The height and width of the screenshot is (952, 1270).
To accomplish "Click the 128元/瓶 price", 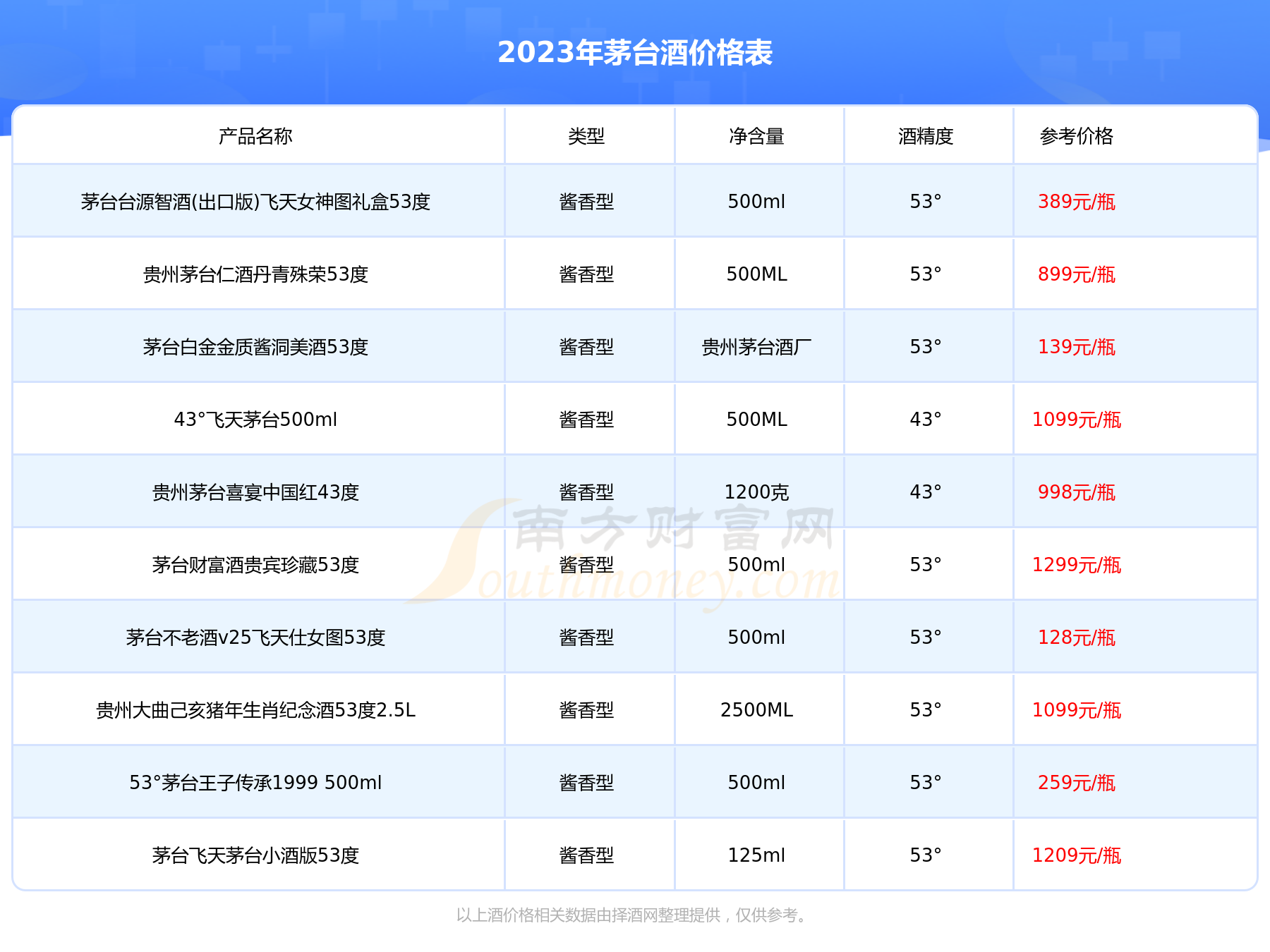I will [x=1077, y=638].
